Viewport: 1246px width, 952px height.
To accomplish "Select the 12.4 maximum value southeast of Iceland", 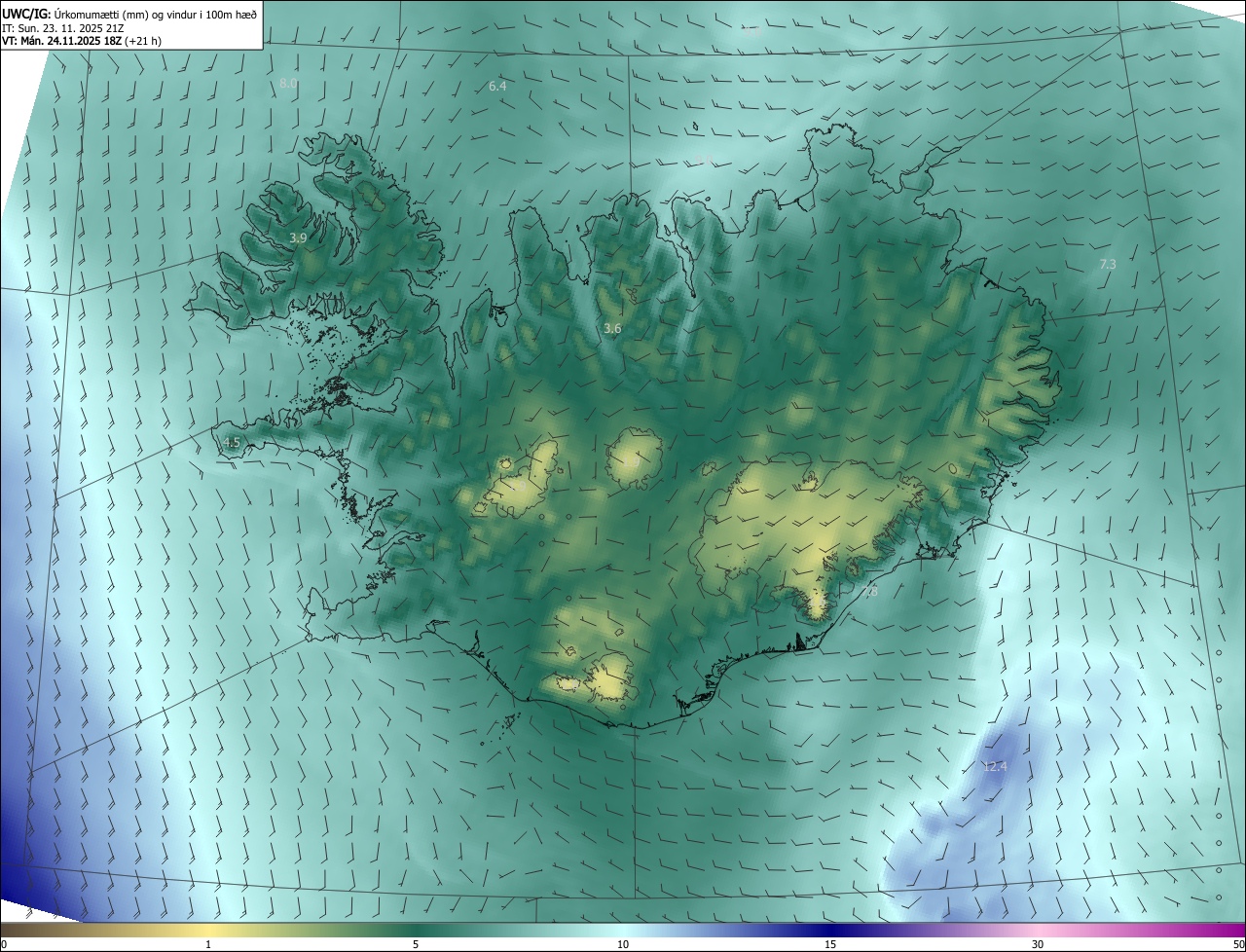I will click(x=995, y=767).
